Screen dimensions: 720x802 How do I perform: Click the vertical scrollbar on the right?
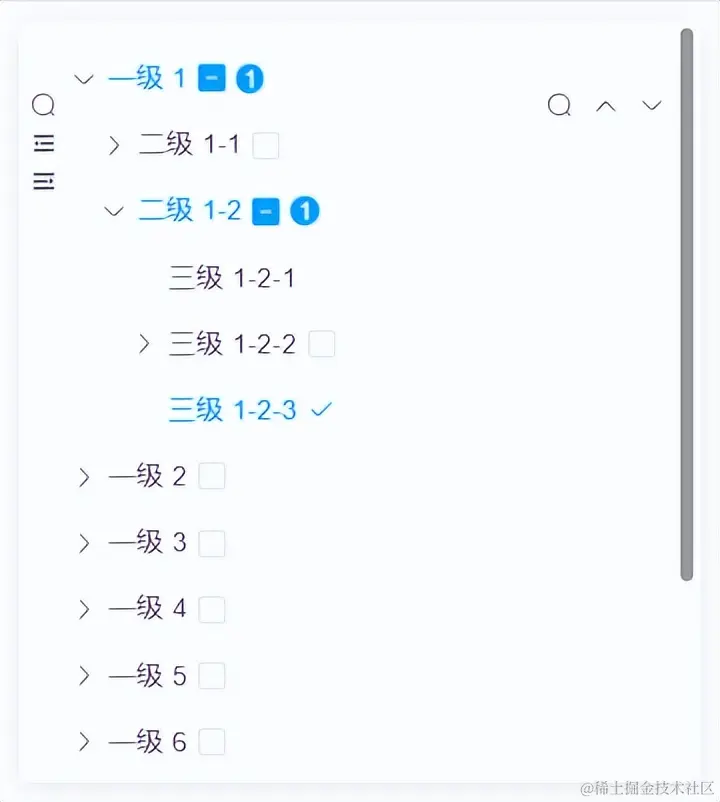(686, 300)
